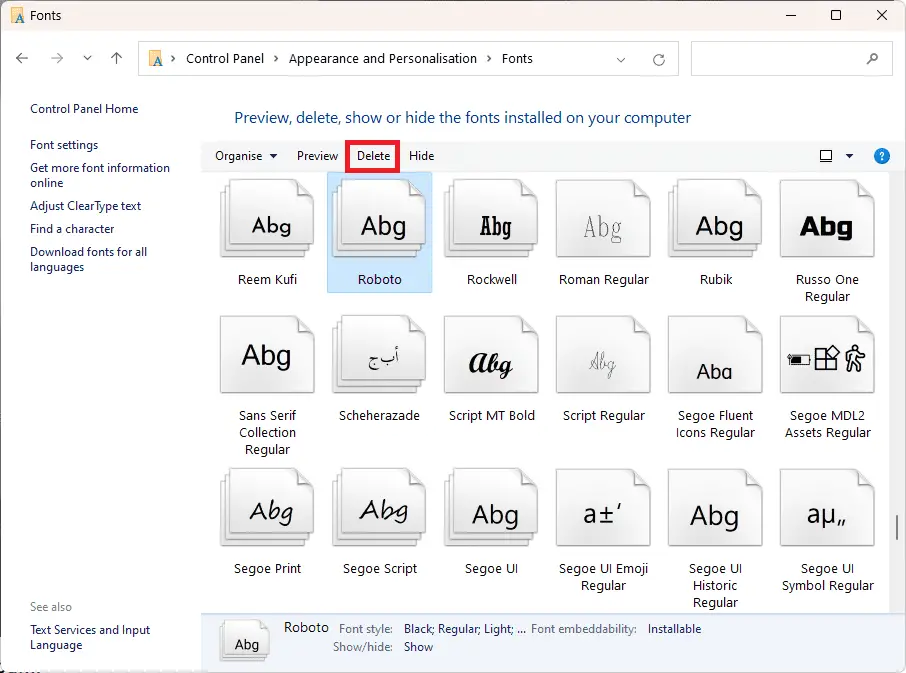Select the Segoe UI Symbol Regular icon
The height and width of the screenshot is (673, 906).
(x=827, y=508)
